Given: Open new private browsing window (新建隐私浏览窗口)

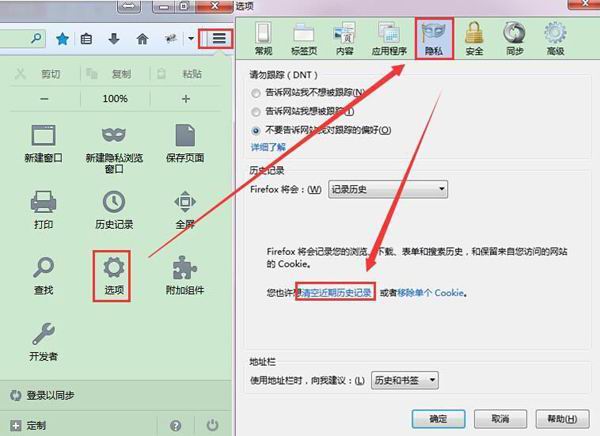Looking at the screenshot, I should pos(114,149).
